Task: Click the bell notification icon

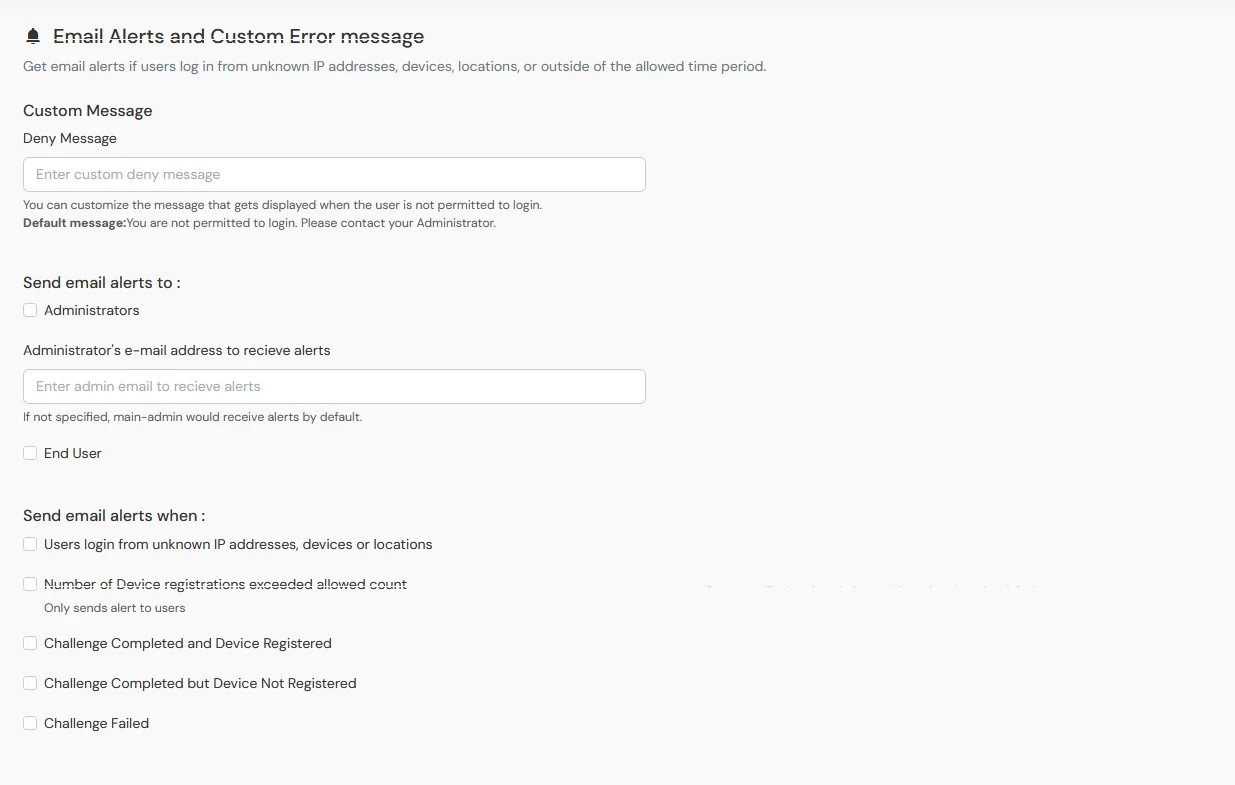Action: pos(33,34)
